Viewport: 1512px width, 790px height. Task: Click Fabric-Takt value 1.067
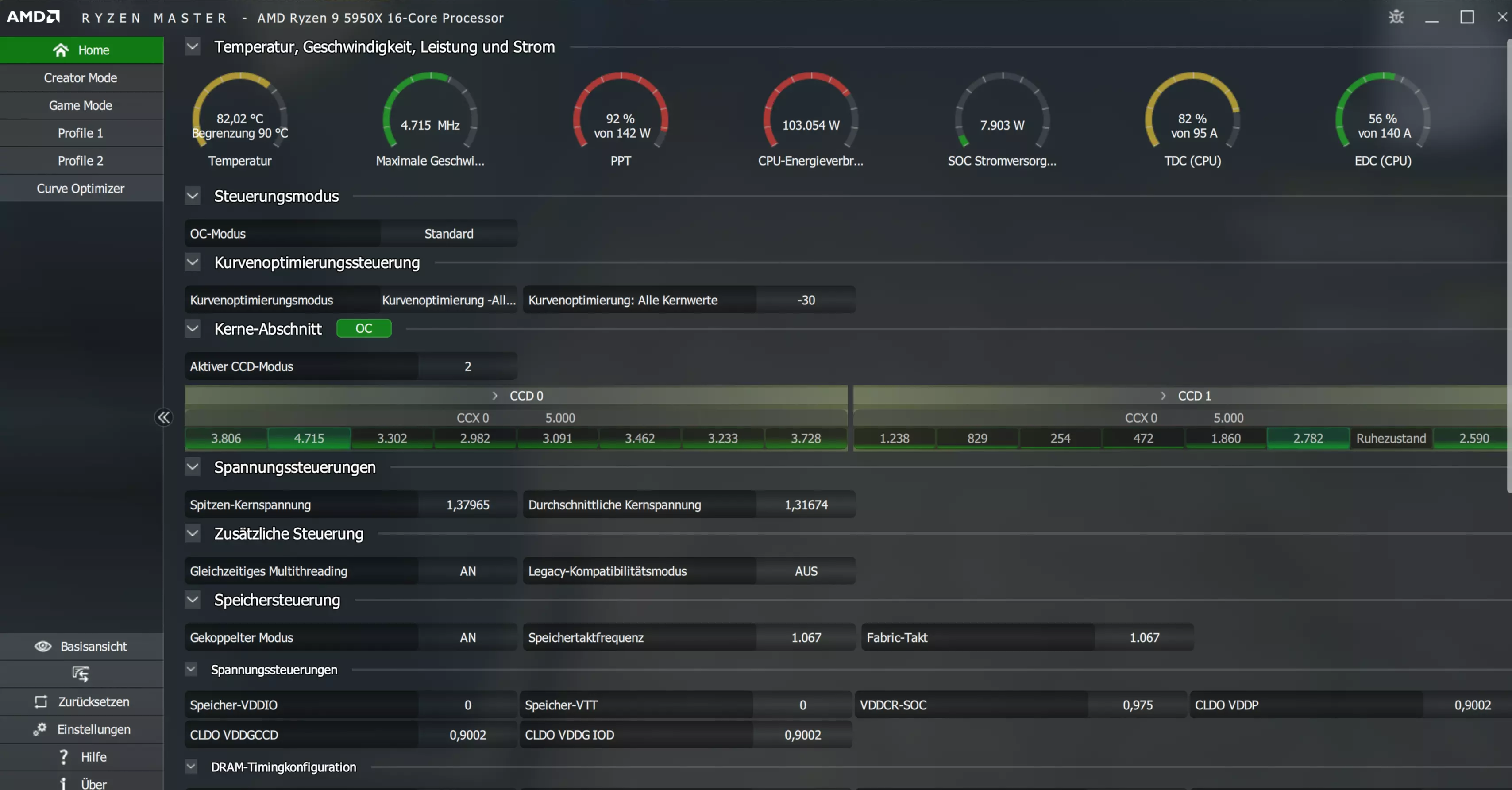coord(1144,637)
